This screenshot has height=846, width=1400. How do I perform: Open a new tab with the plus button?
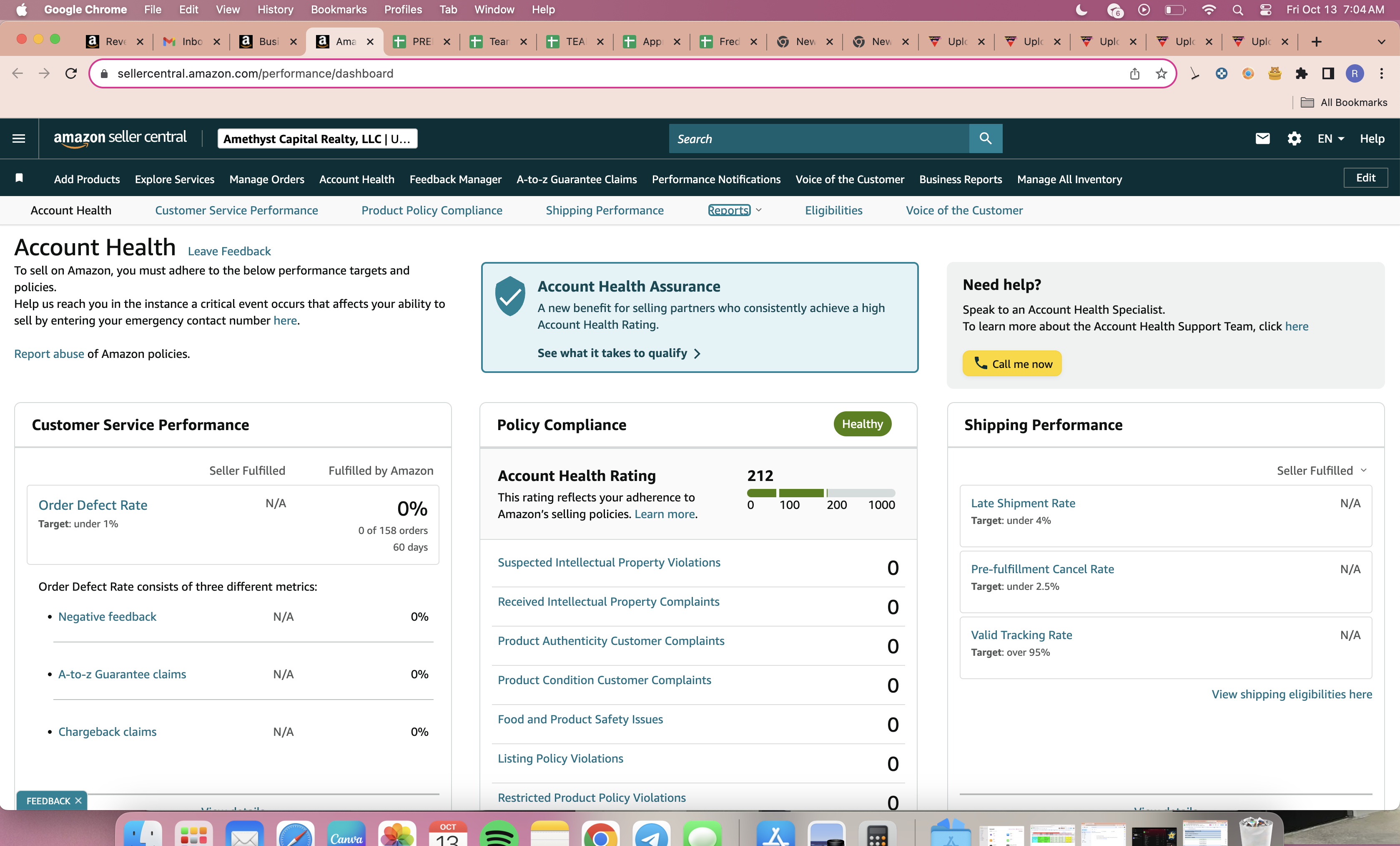point(1316,41)
